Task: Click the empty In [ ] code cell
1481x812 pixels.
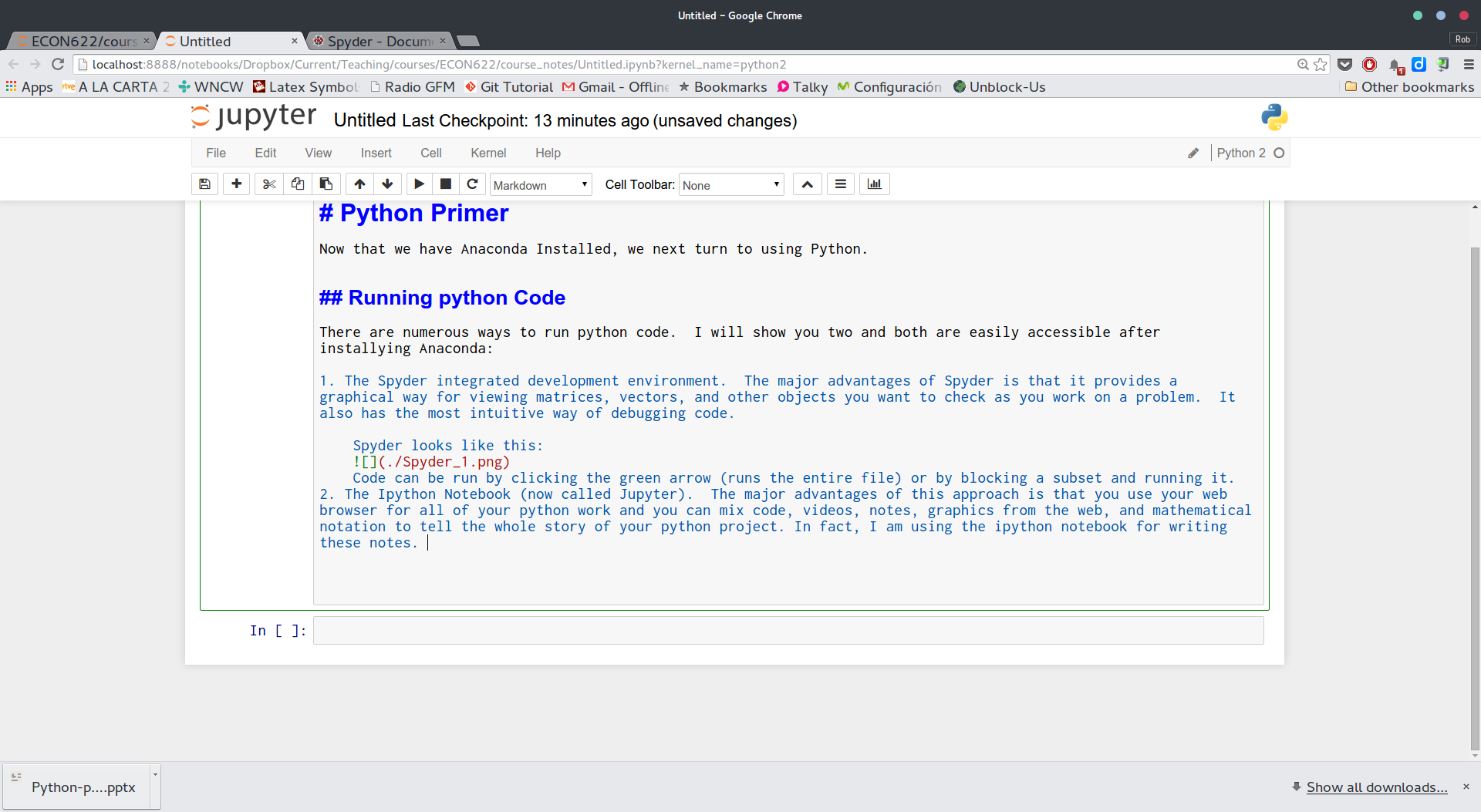Action: (788, 631)
